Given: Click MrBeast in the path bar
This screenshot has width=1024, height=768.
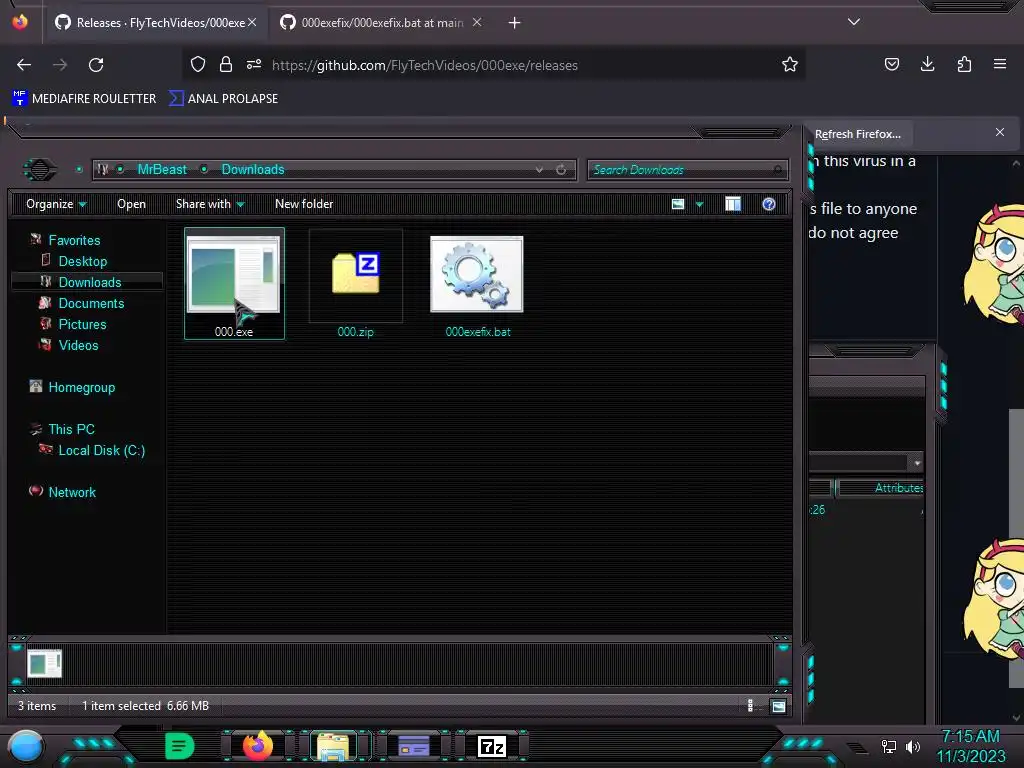Looking at the screenshot, I should click(162, 169).
